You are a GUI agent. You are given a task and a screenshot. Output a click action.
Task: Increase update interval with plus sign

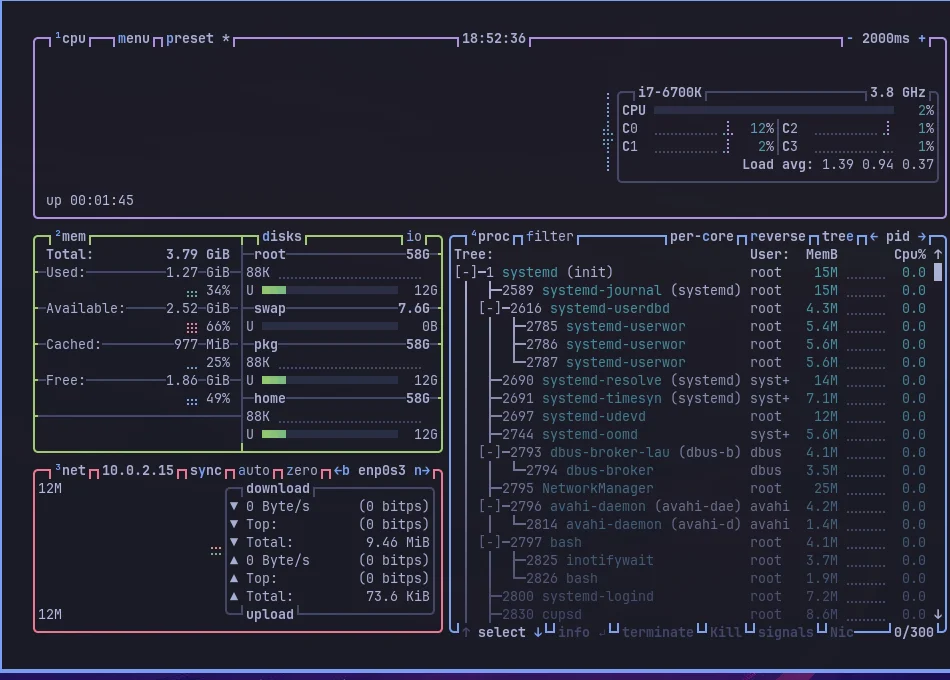tap(922, 39)
